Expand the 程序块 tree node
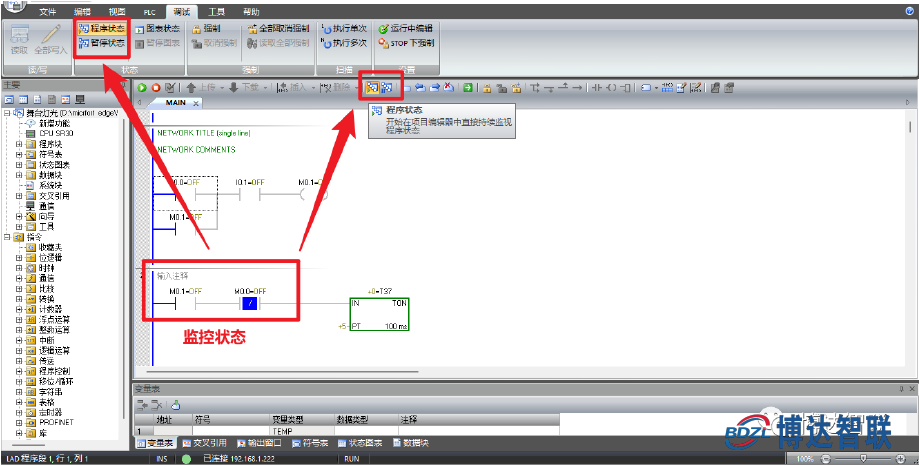This screenshot has width=919, height=465. pyautogui.click(x=19, y=144)
